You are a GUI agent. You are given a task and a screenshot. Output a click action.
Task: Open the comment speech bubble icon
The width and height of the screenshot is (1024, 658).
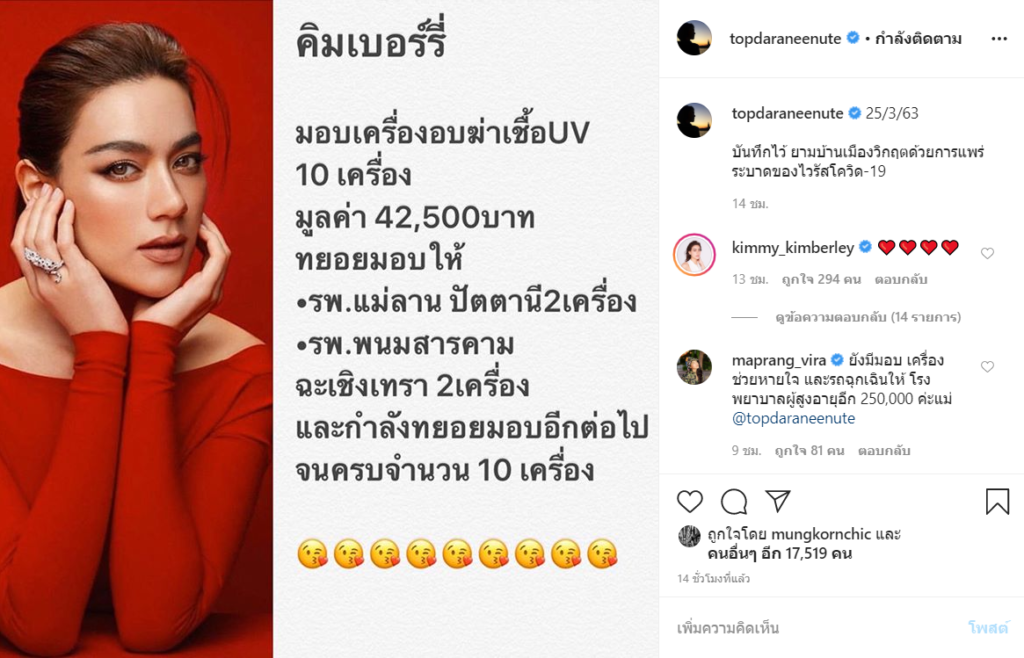point(733,501)
